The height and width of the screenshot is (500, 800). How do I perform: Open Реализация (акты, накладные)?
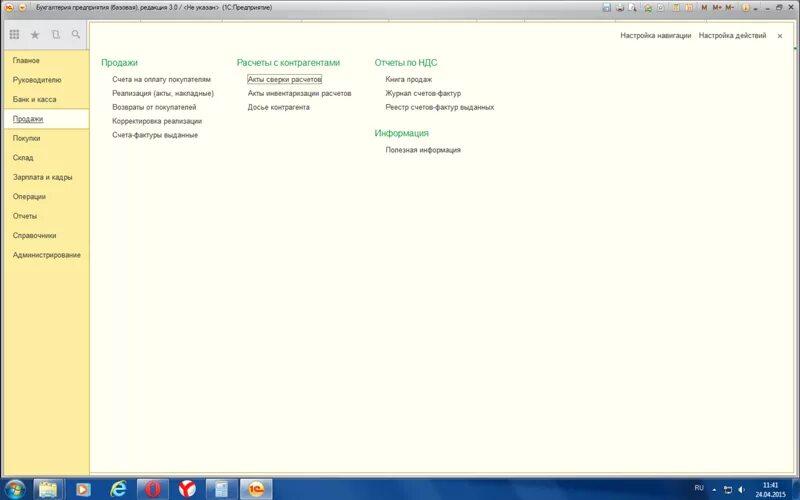[163, 93]
